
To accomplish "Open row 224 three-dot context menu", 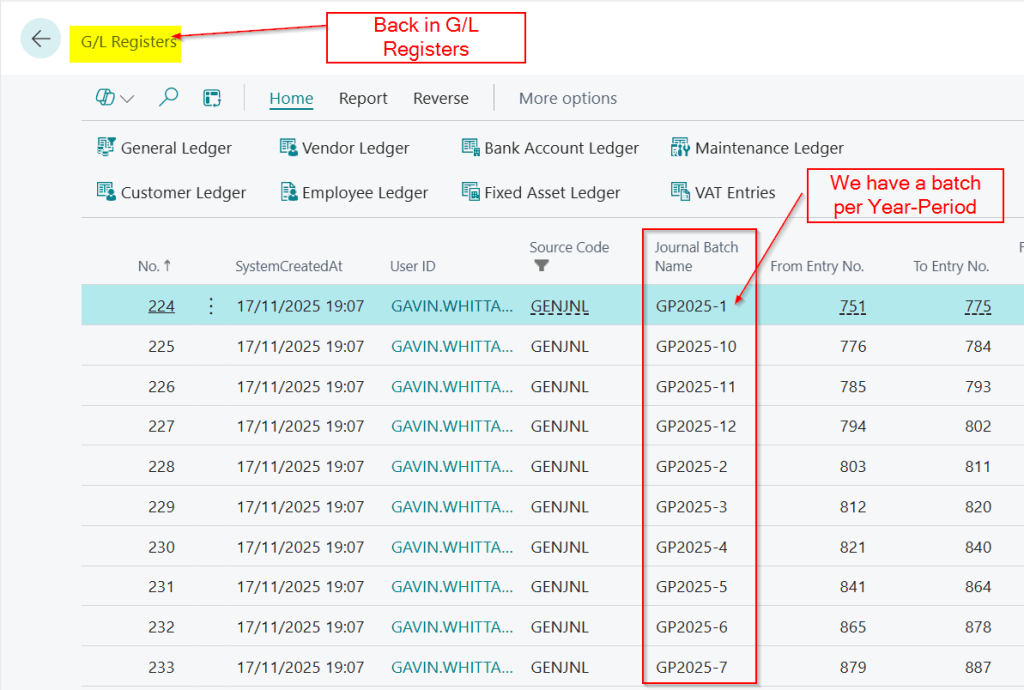I will (x=210, y=306).
